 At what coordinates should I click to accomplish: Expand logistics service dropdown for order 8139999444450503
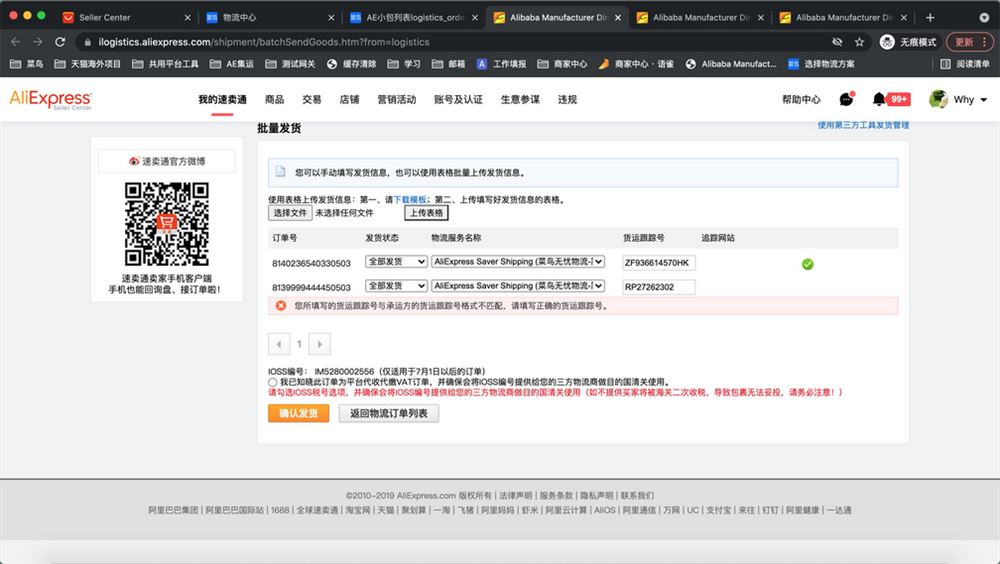point(518,286)
